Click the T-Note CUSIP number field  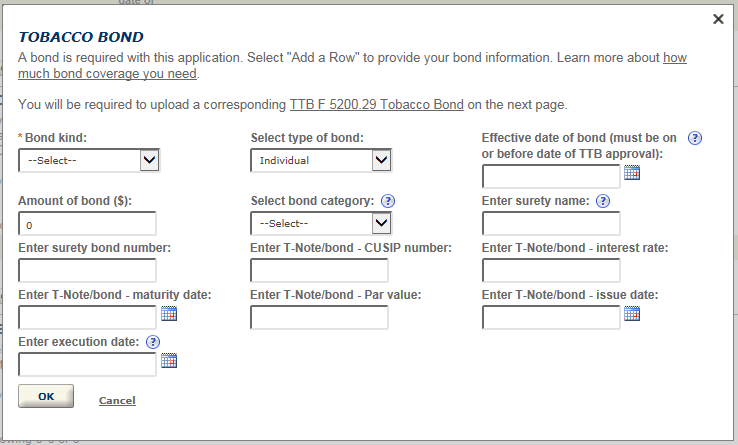point(319,270)
